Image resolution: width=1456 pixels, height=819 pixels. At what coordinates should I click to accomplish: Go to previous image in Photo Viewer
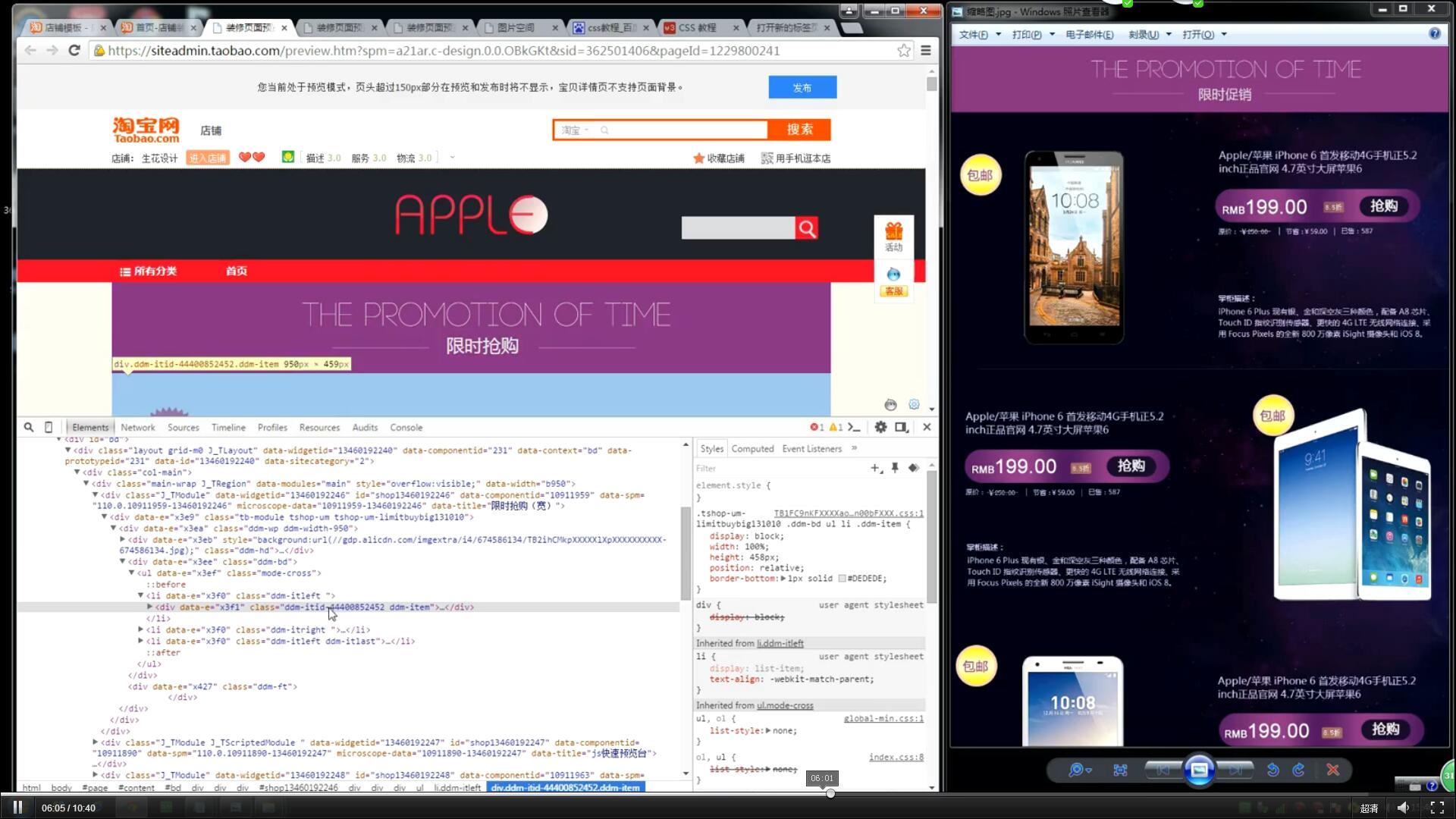point(1163,770)
